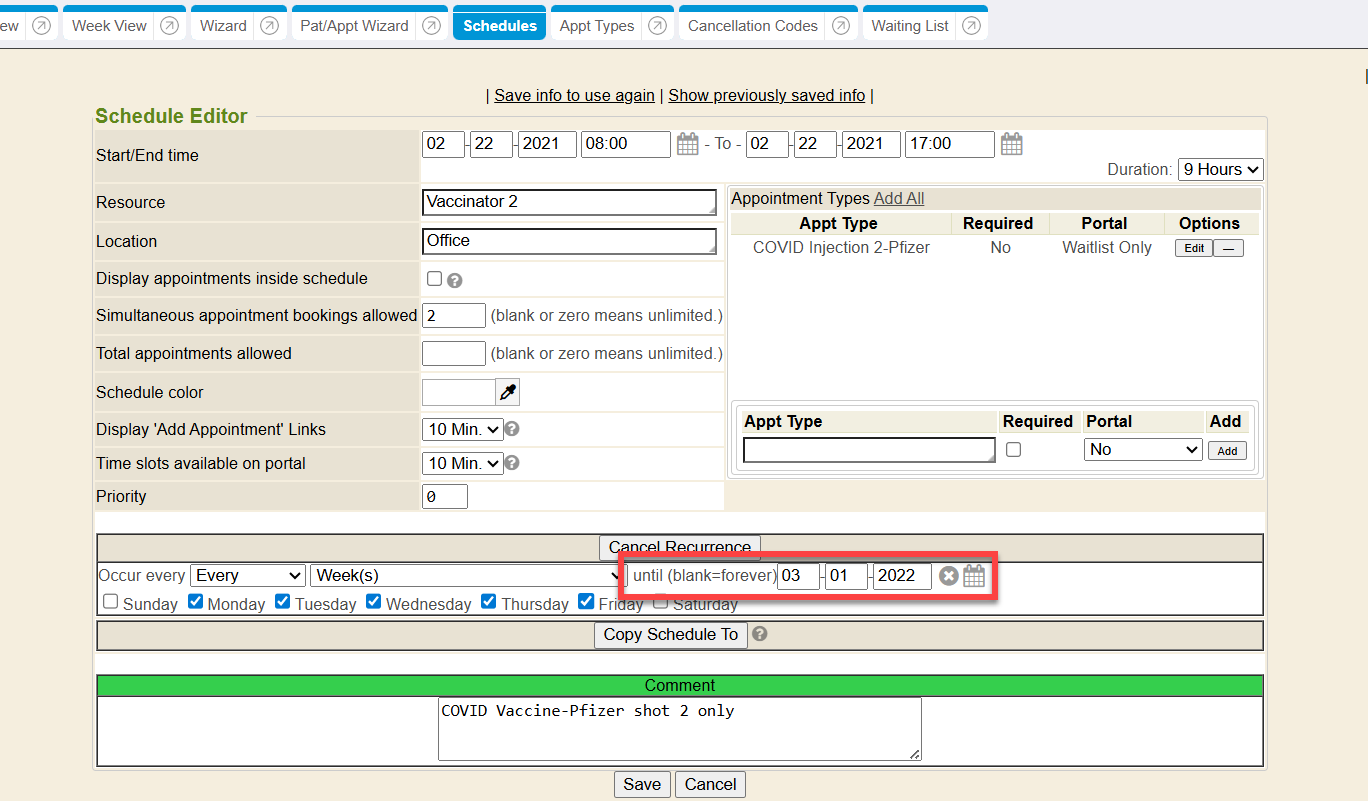Click help icon beside Display appointments checkbox
Viewport: 1368px width, 801px height.
point(454,280)
